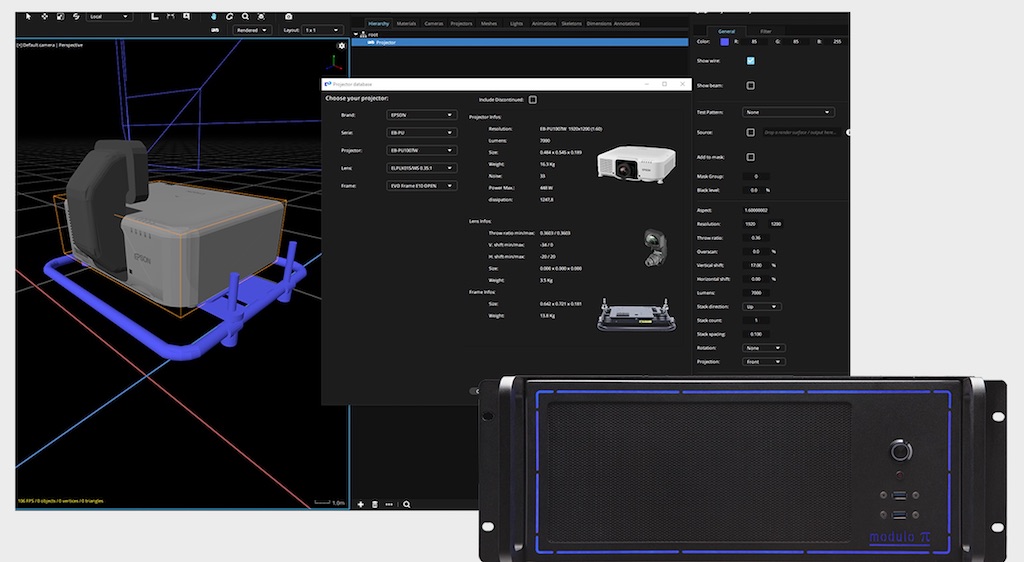
Task: Delete item with trash icon
Action: point(375,504)
